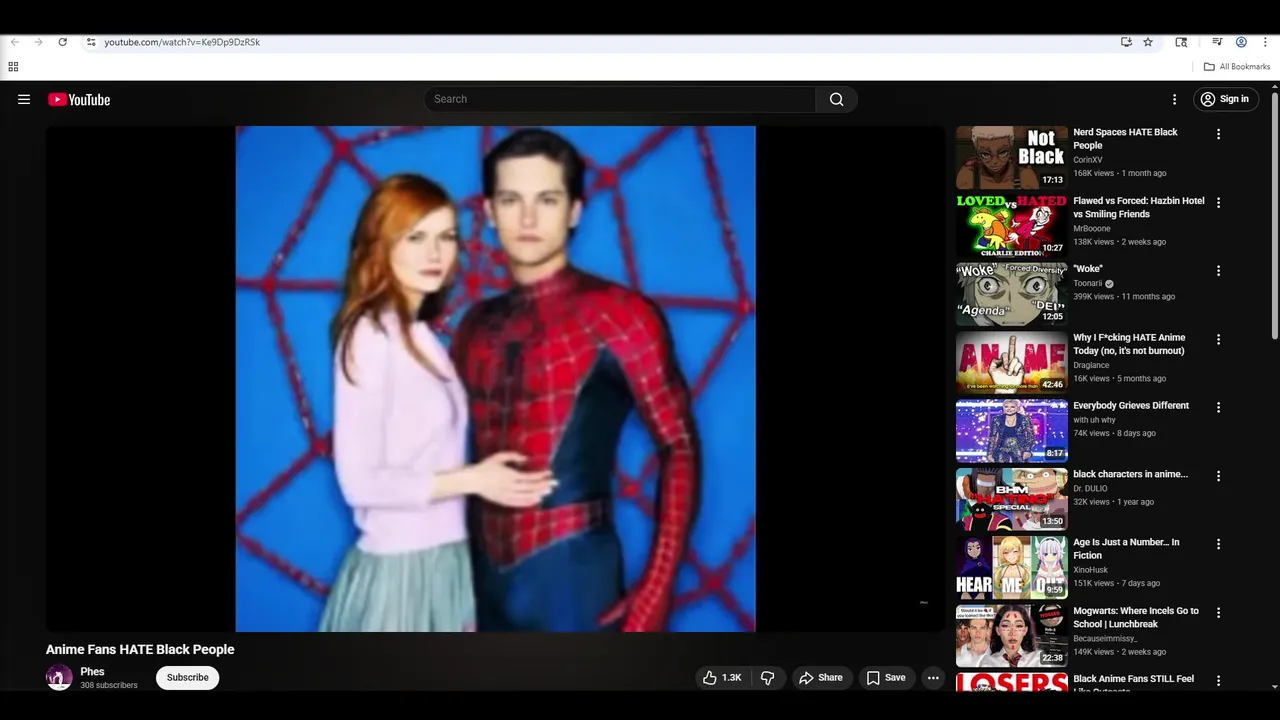
Task: Go to the YouTube home logo
Action: point(79,99)
